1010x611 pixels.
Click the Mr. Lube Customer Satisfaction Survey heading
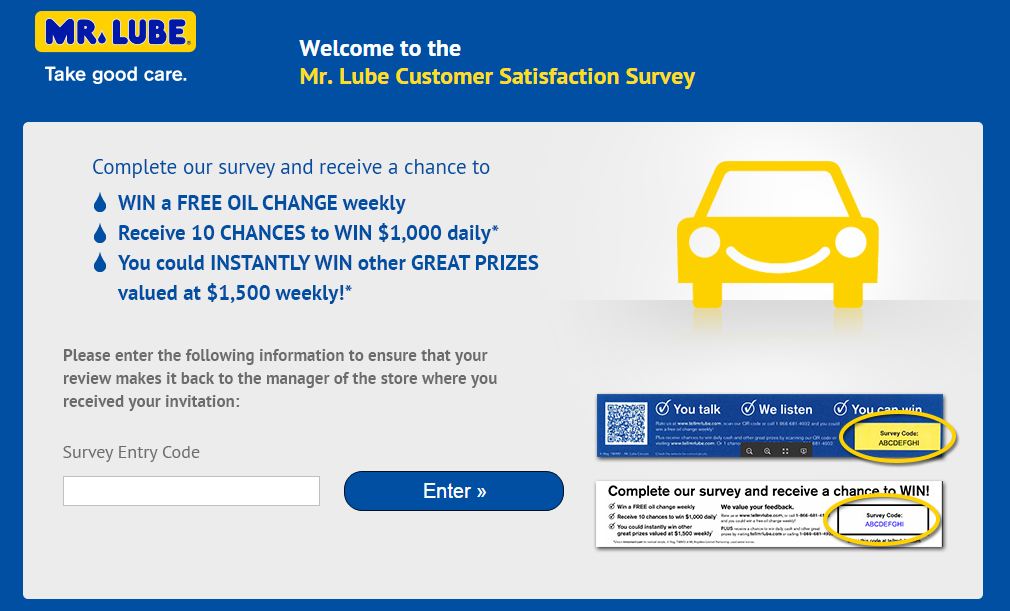tap(497, 77)
